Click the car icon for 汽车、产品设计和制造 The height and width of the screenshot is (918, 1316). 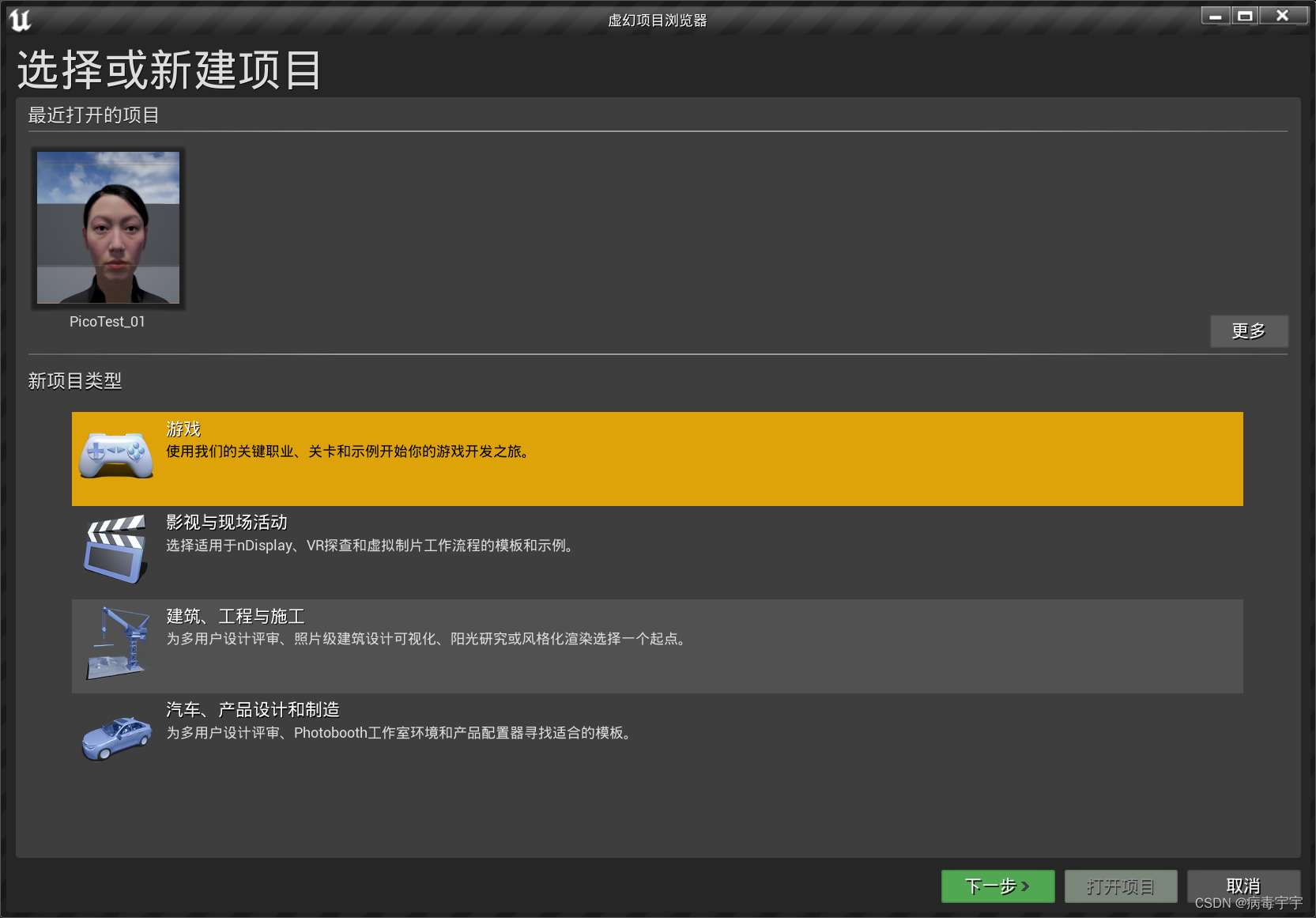point(115,735)
